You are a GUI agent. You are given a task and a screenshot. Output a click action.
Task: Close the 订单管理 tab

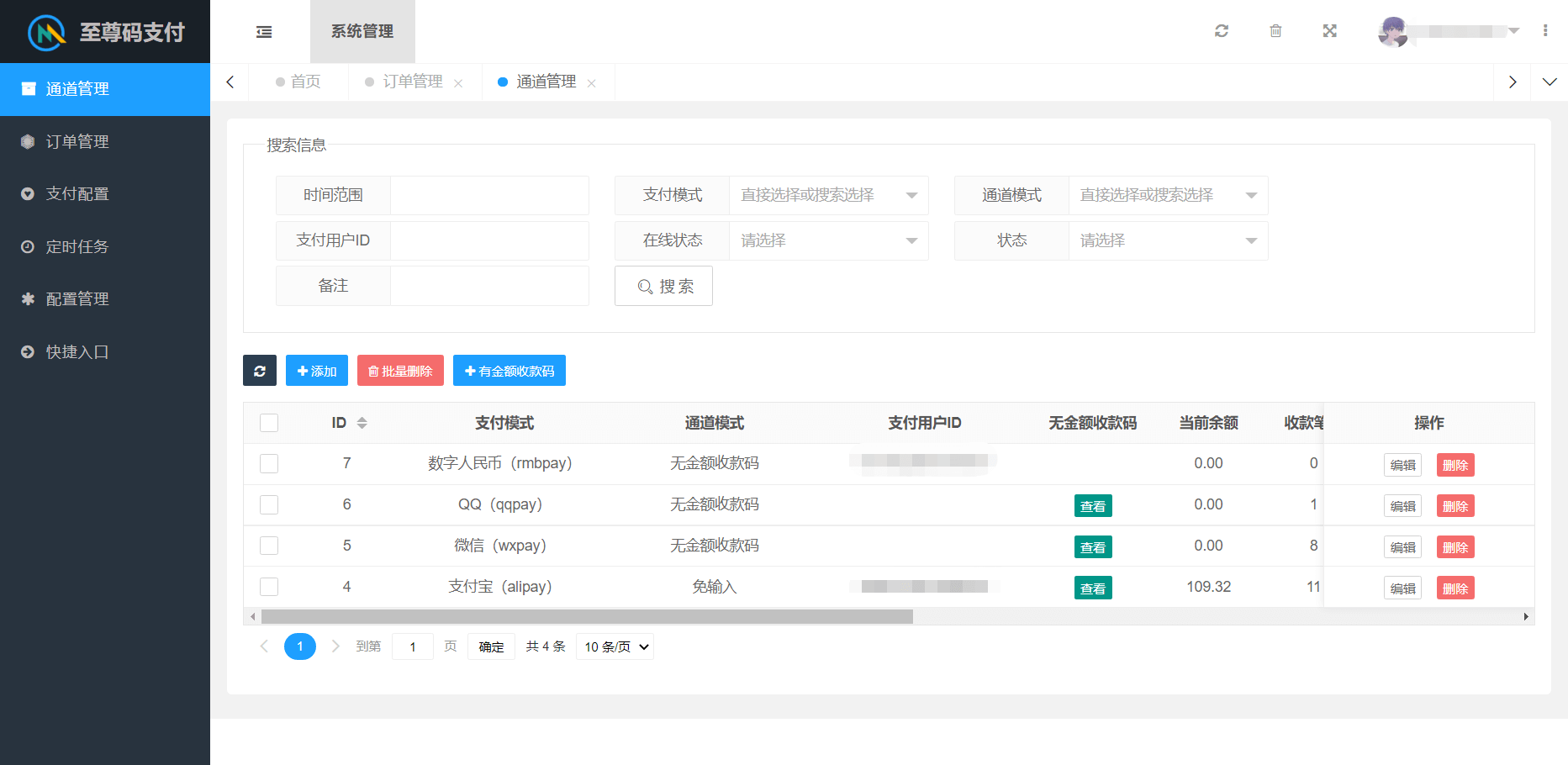pyautogui.click(x=458, y=83)
